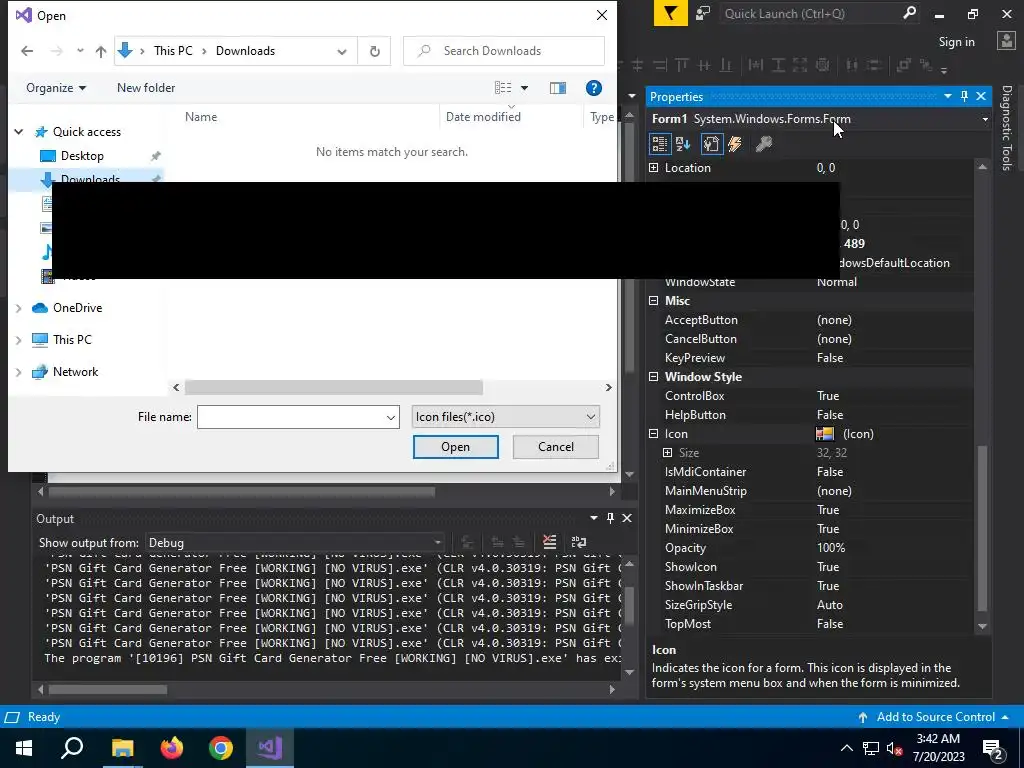Expand This PC in navigation pane

pos(19,340)
